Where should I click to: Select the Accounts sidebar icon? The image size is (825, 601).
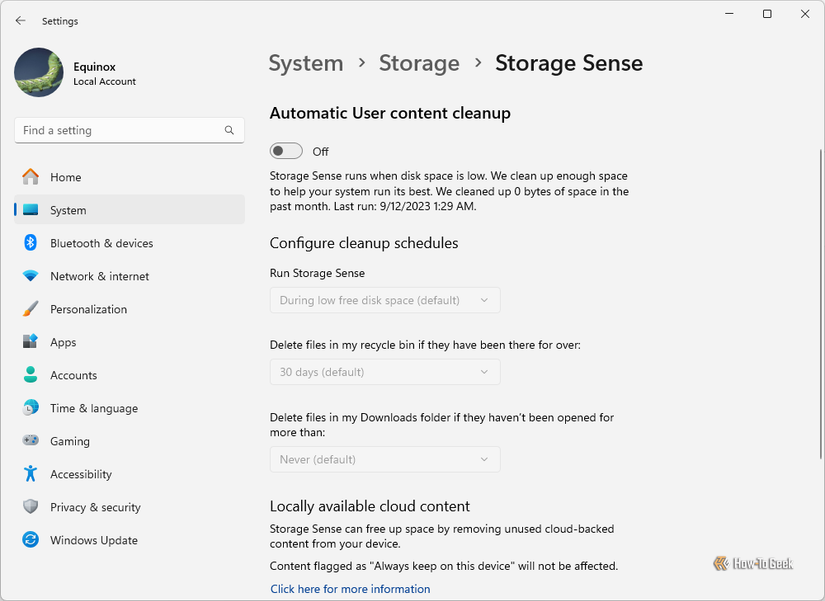click(x=31, y=375)
